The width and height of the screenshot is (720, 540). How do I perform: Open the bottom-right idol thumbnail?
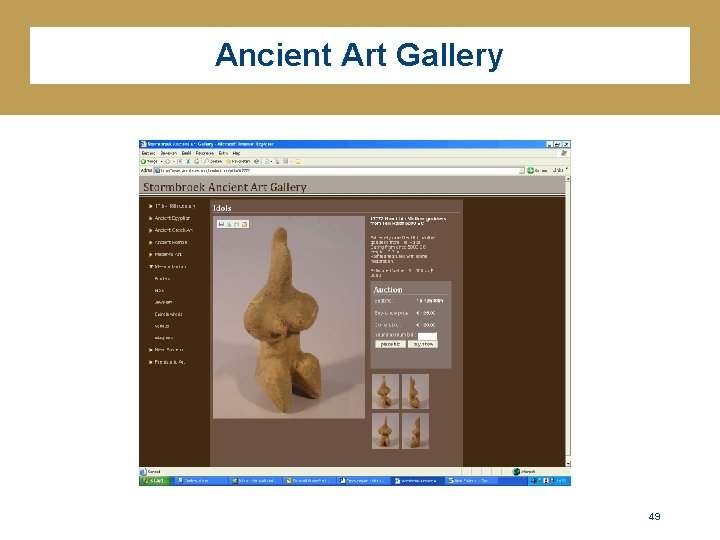pyautogui.click(x=416, y=431)
